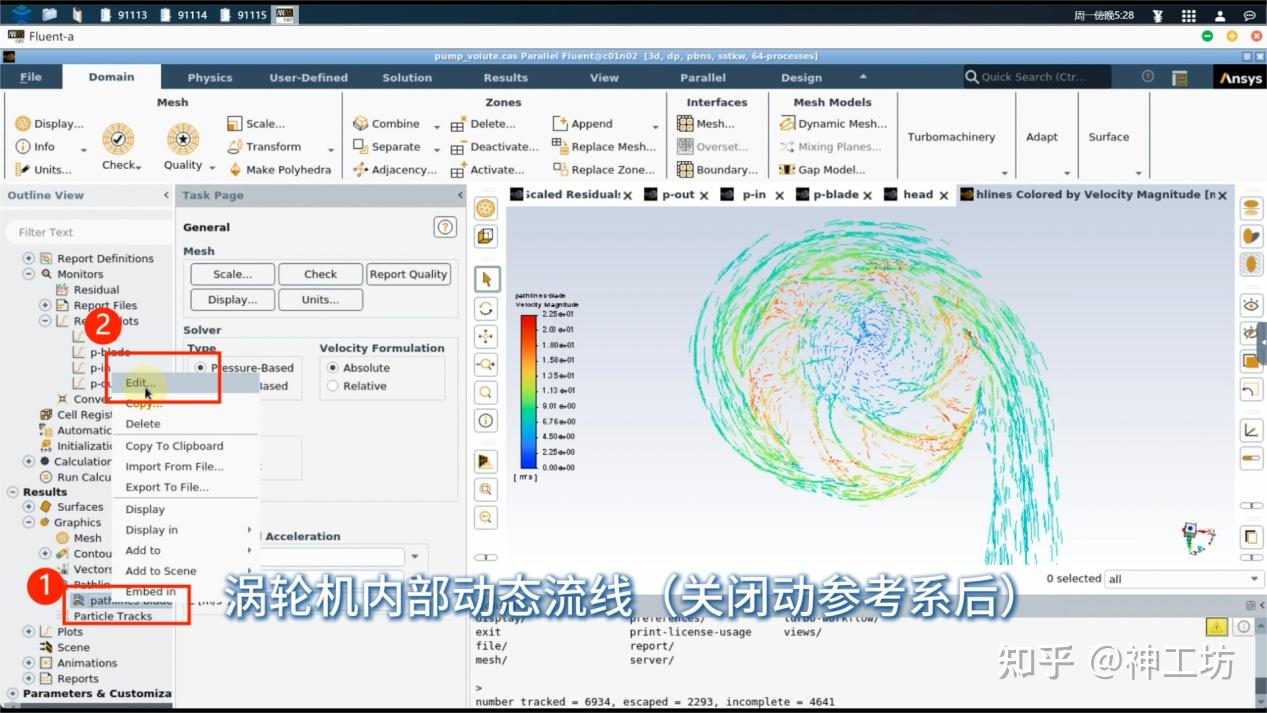Click the Filter Text field in Outline View
The width and height of the screenshot is (1267, 713).
tap(87, 232)
